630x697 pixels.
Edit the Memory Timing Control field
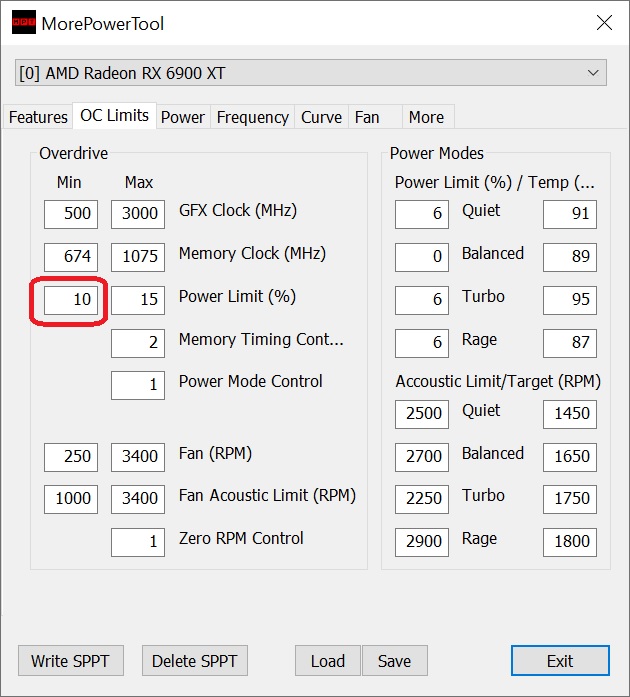click(x=138, y=343)
